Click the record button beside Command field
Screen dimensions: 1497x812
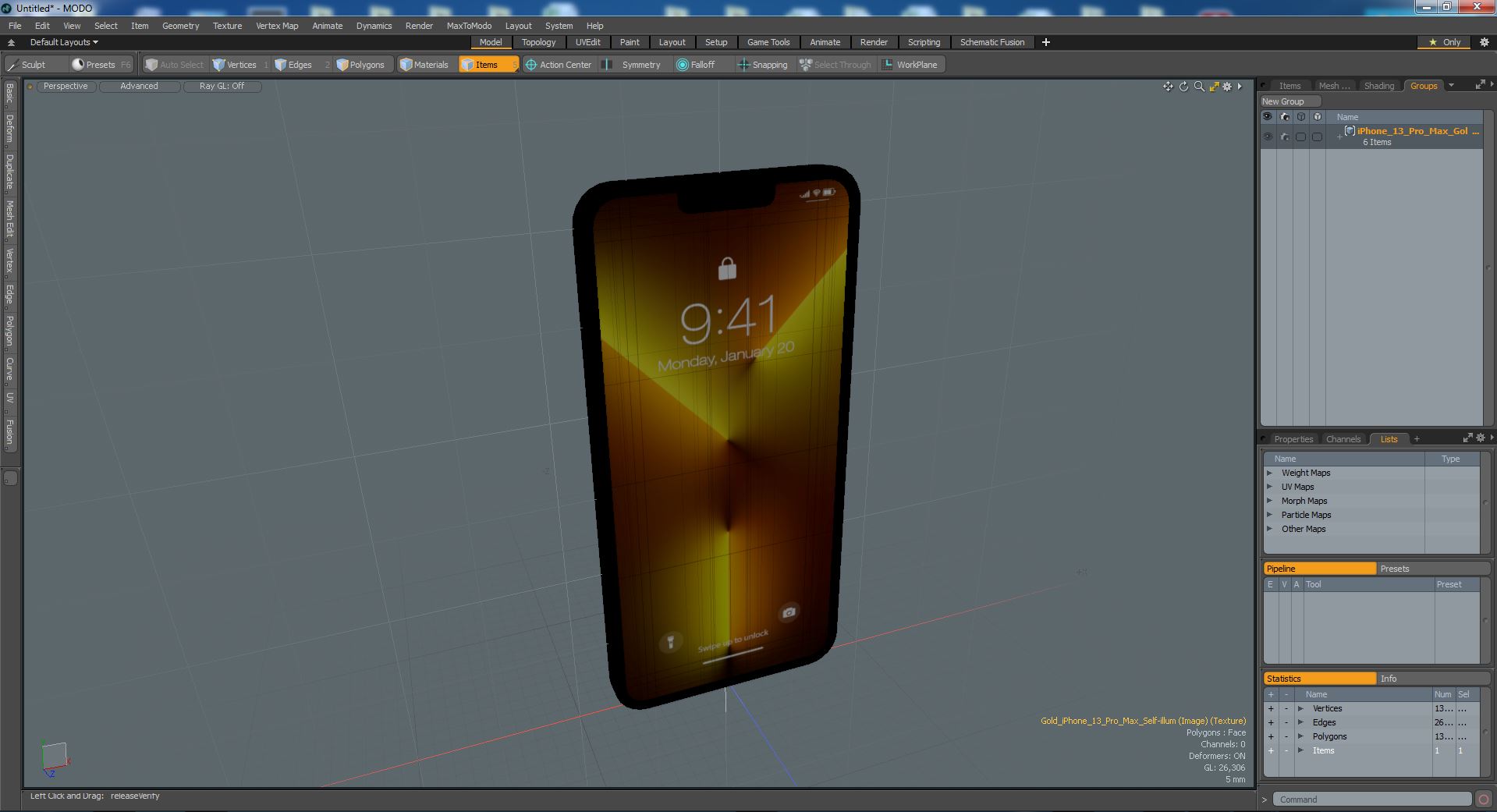[1484, 800]
